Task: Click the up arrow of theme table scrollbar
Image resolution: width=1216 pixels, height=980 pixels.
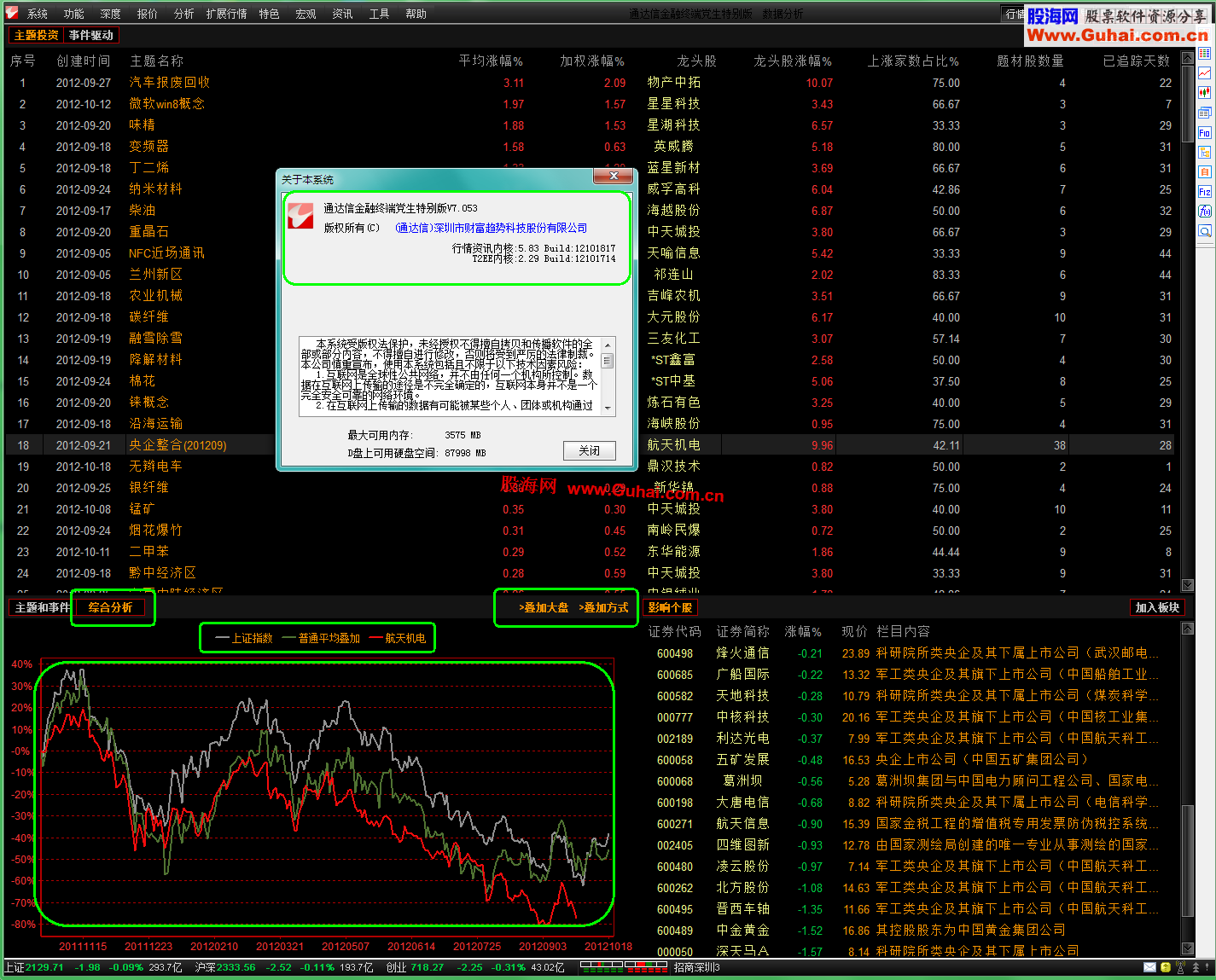Action: click(x=1187, y=58)
